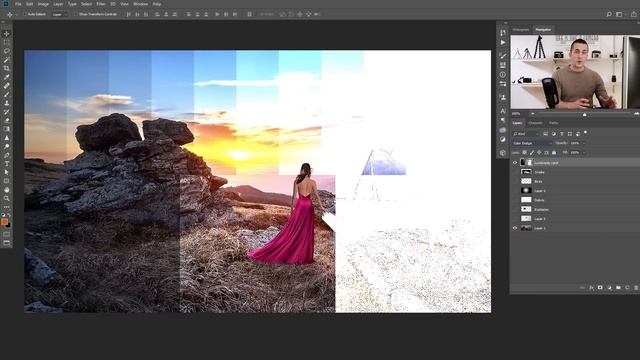Screen dimensions: 640x360
Task: Select the Navigator tab
Action: coord(543,30)
